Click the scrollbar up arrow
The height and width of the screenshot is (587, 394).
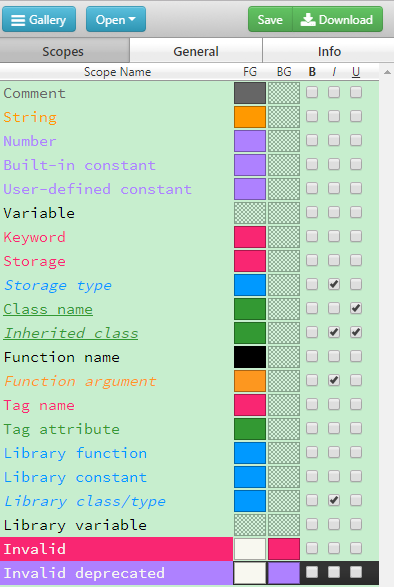click(x=388, y=72)
